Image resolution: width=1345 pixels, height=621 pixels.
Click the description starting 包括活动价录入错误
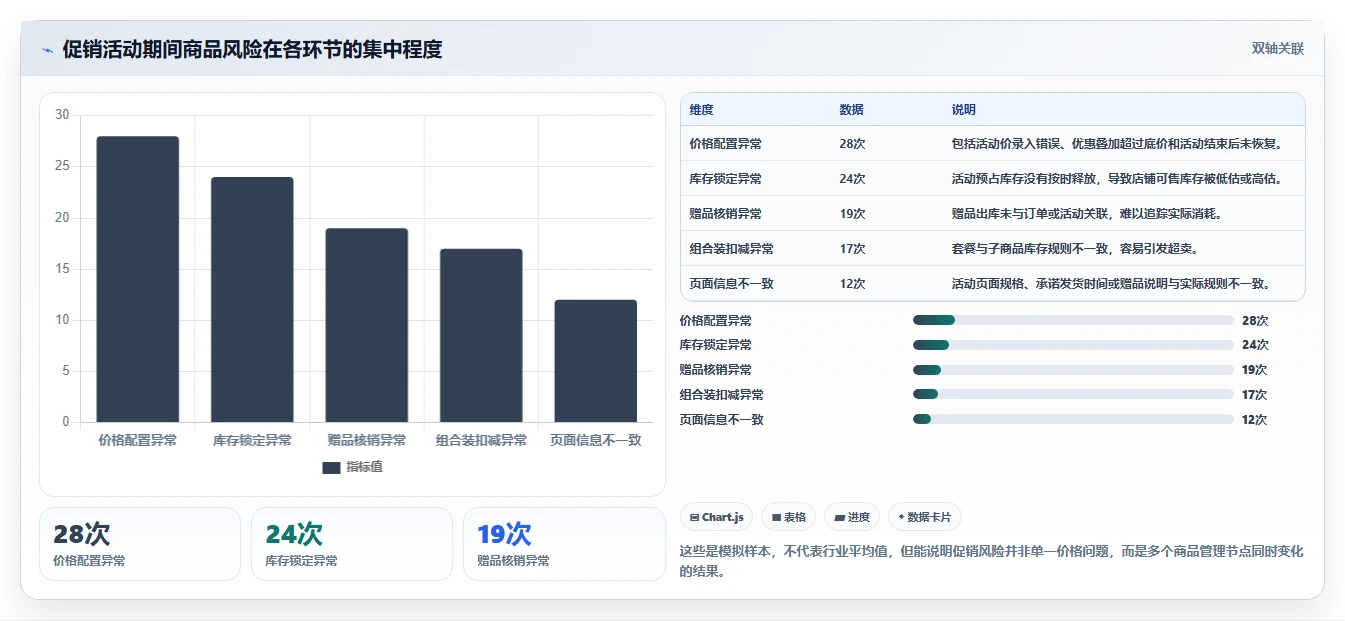[x=1116, y=144]
